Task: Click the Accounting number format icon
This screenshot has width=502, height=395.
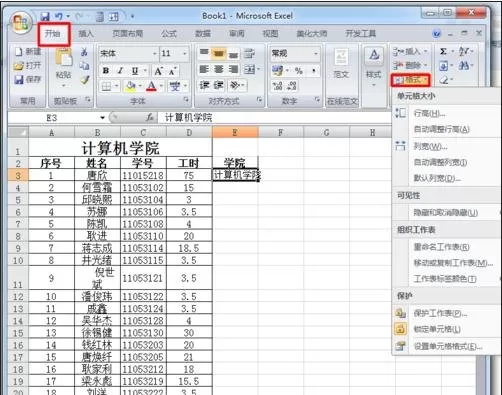Action: [x=277, y=70]
